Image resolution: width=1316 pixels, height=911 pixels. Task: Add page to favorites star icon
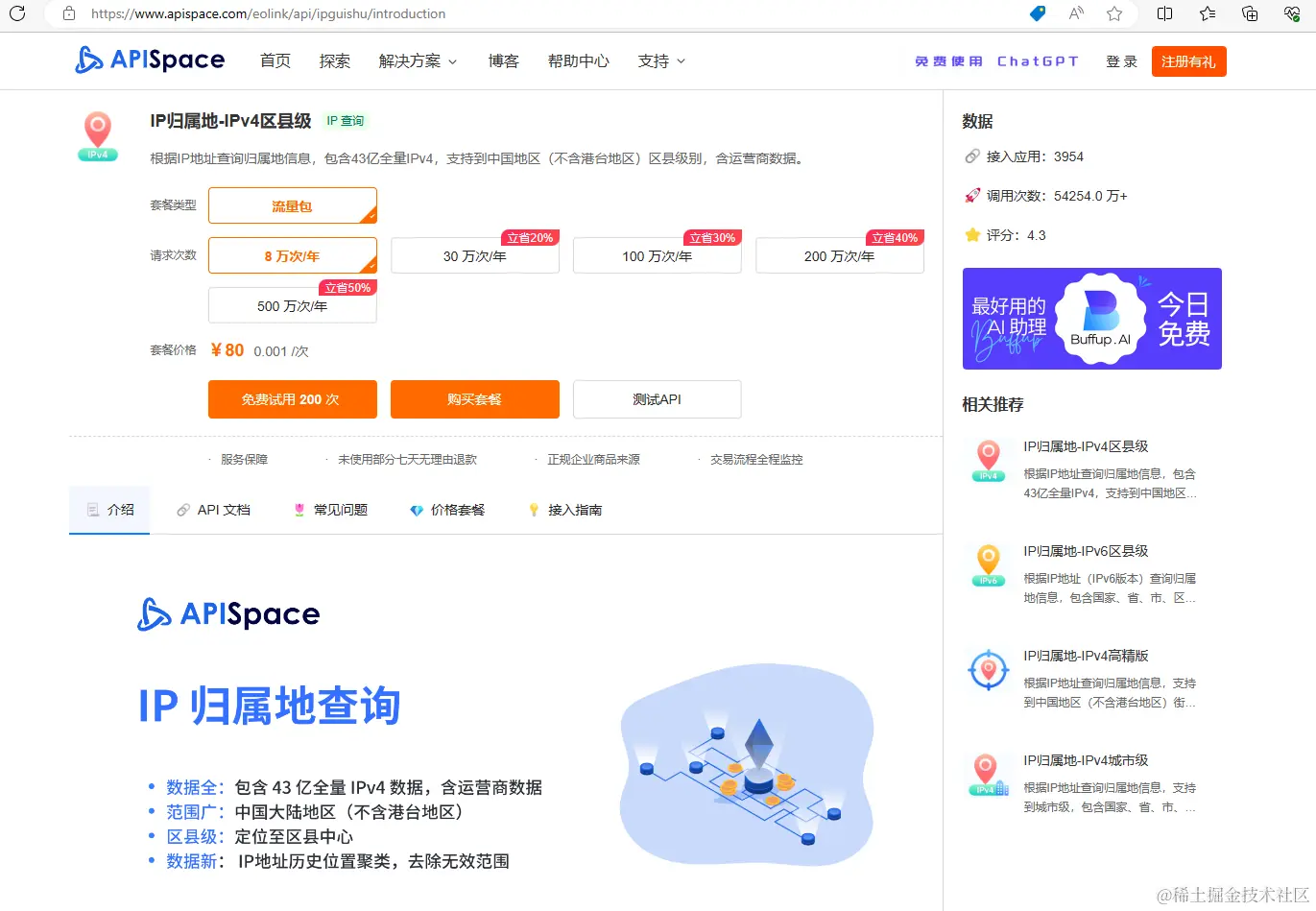tap(1114, 13)
